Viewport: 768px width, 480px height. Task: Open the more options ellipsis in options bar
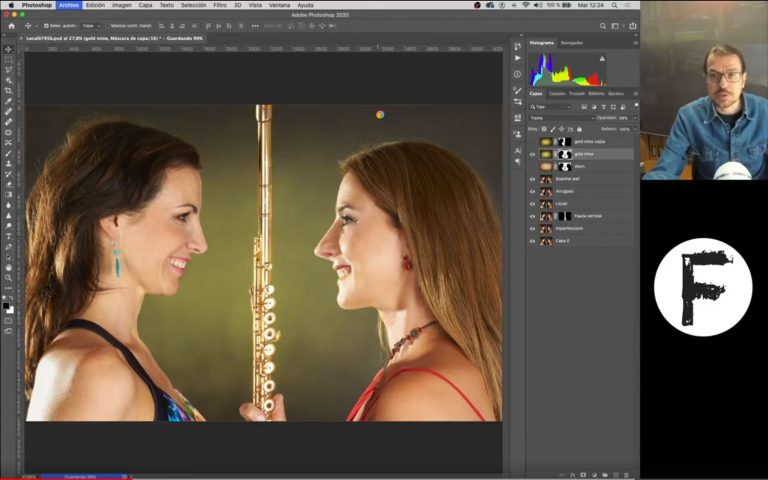coord(255,26)
